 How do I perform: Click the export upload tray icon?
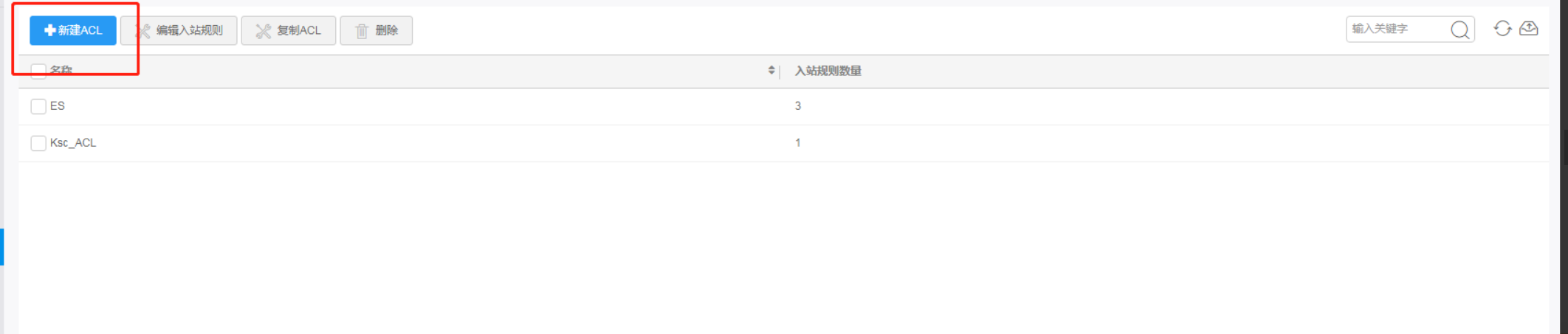click(1529, 29)
